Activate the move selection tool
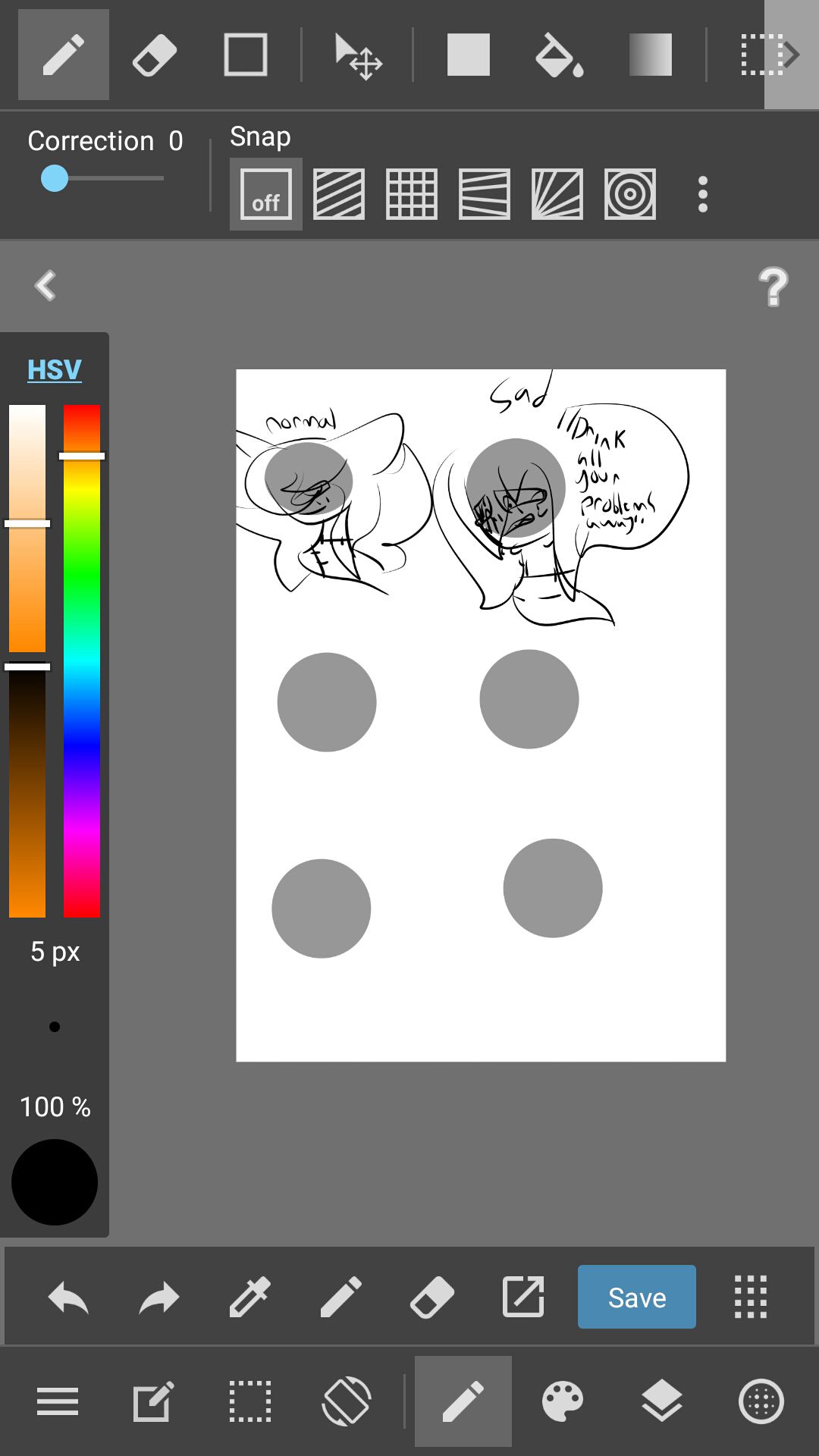 tap(358, 56)
